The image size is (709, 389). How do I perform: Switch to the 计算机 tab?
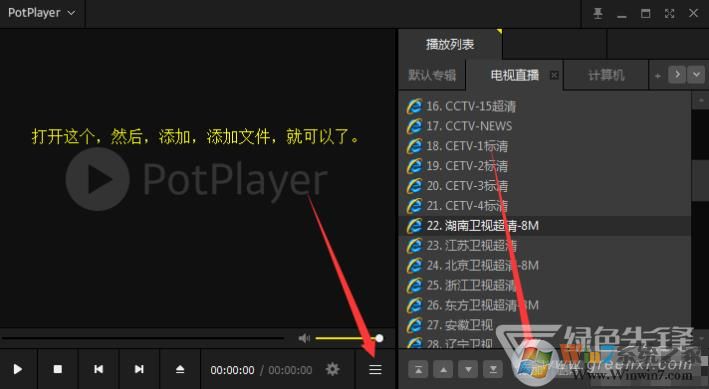pyautogui.click(x=606, y=75)
